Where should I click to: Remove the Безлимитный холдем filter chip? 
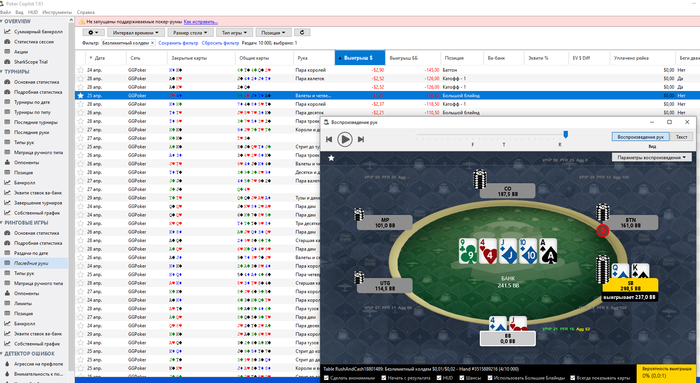point(152,43)
